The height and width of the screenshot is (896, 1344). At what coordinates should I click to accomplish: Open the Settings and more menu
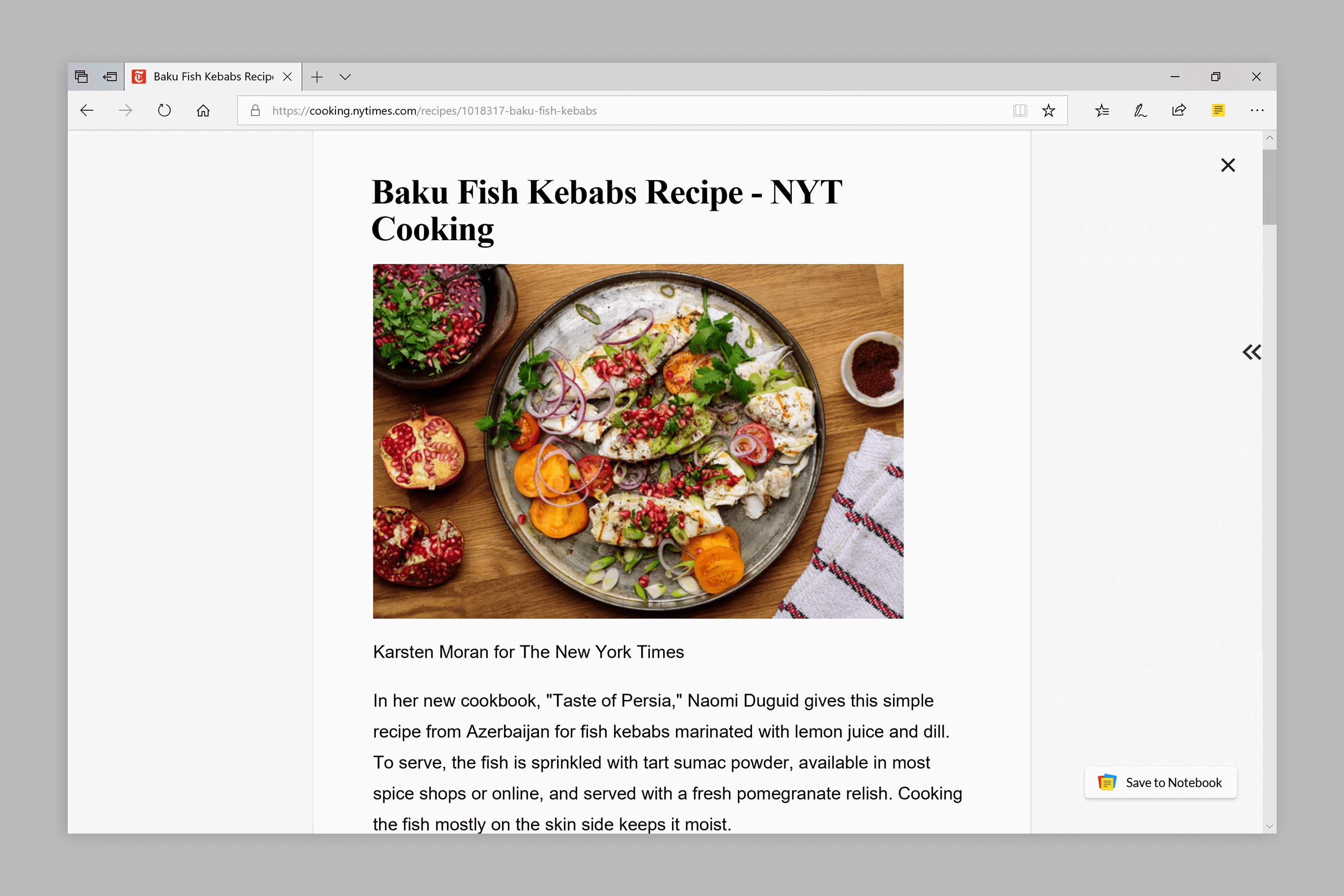(1257, 111)
